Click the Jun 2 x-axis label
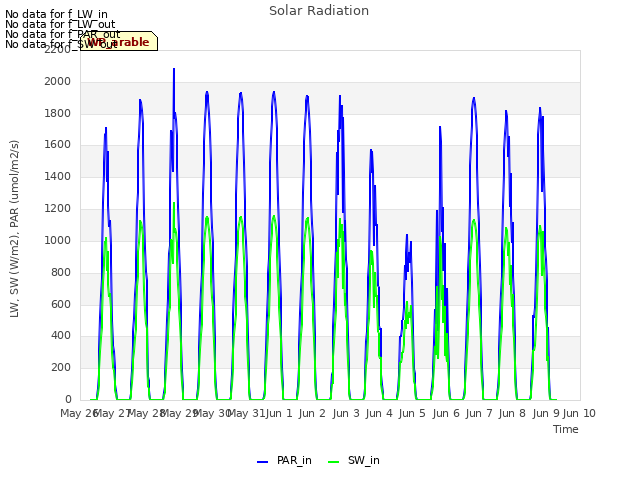This screenshot has width=640, height=480. pyautogui.click(x=312, y=413)
